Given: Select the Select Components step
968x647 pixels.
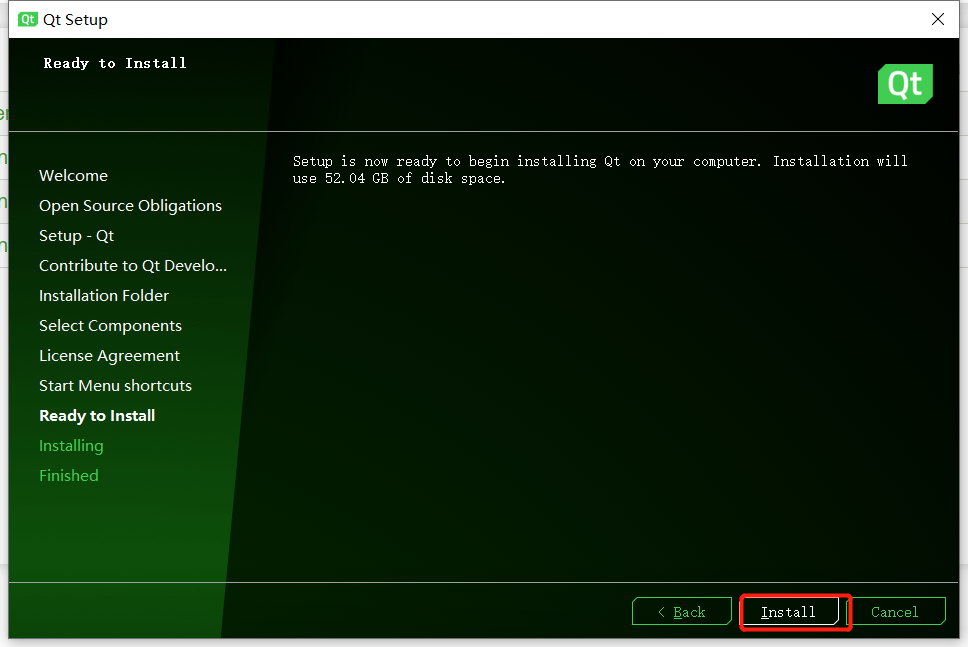Looking at the screenshot, I should [111, 326].
